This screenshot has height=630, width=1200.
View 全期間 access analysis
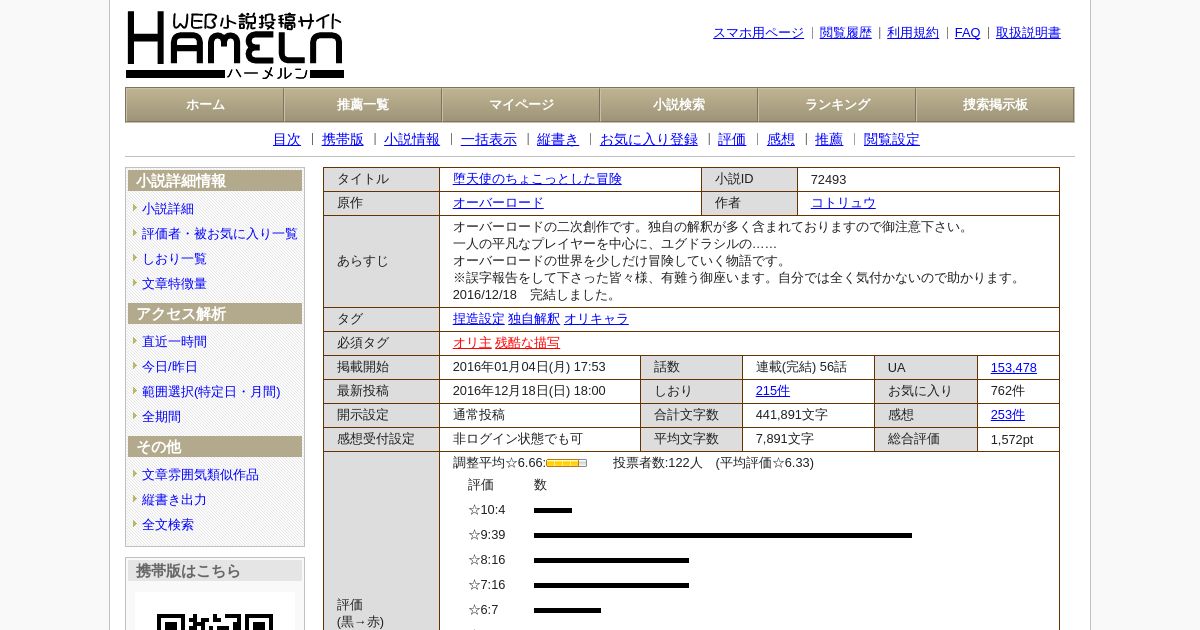click(x=161, y=417)
